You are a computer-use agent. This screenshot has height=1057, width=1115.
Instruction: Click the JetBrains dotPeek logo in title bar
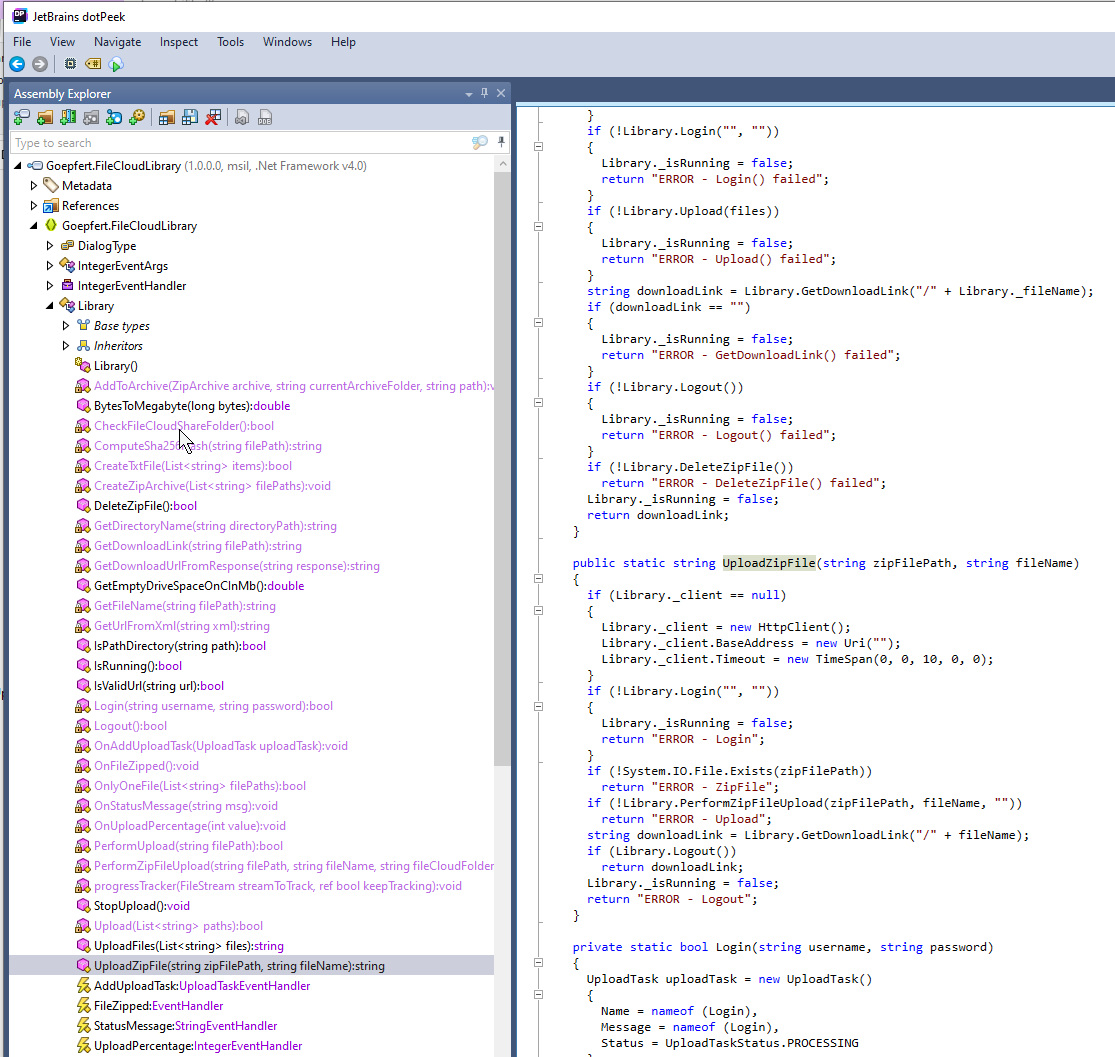(x=20, y=16)
